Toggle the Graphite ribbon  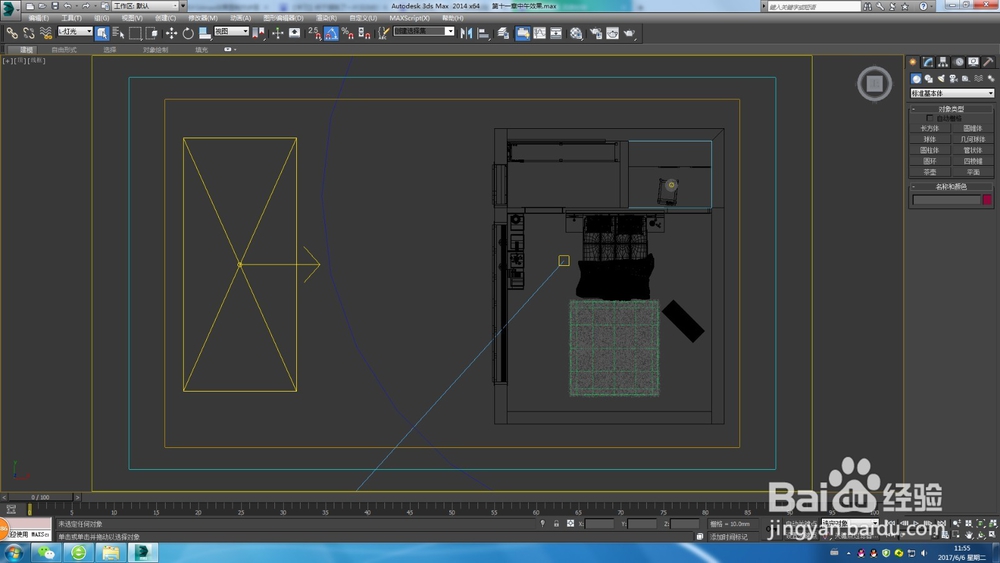click(x=522, y=33)
